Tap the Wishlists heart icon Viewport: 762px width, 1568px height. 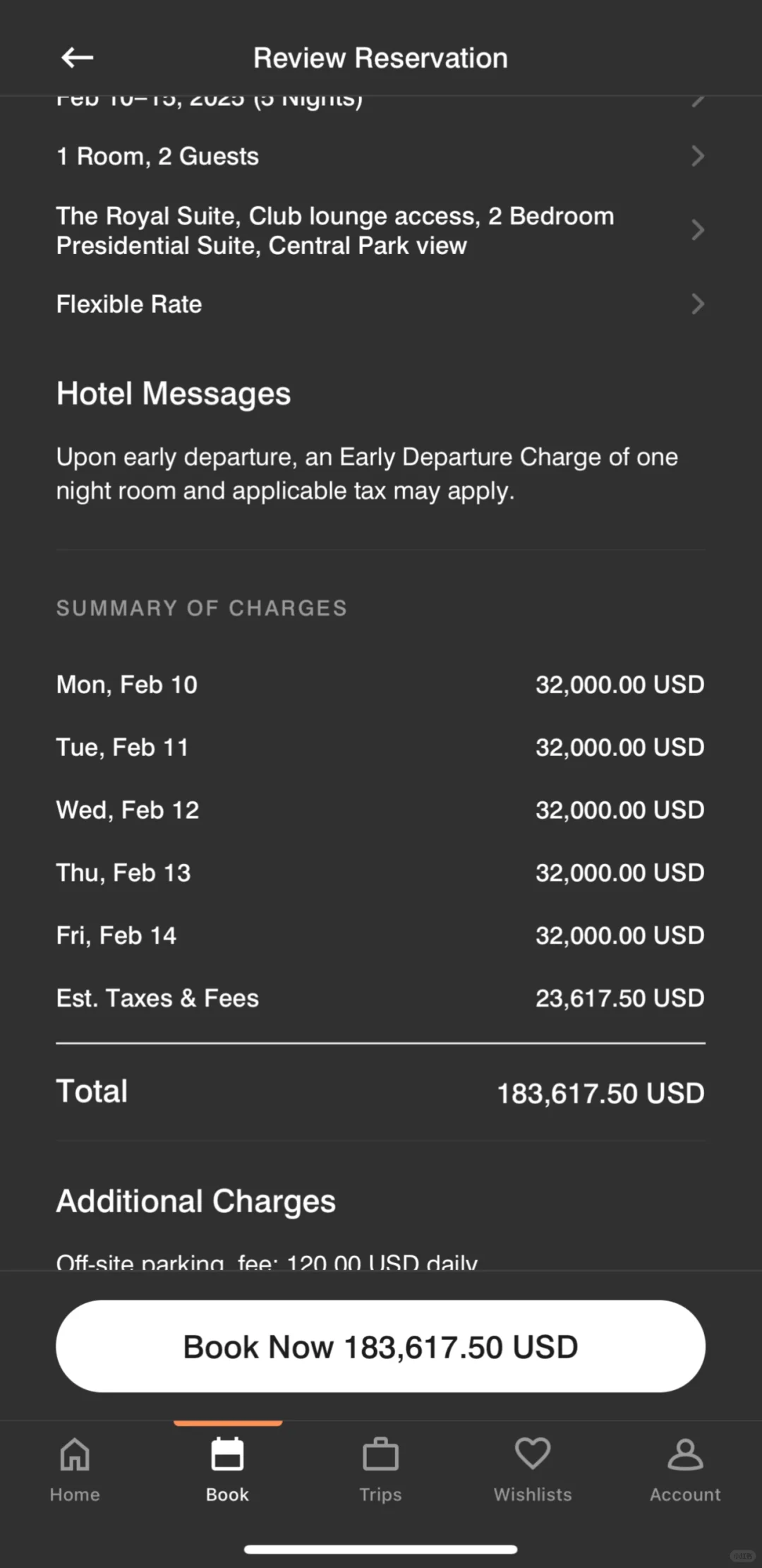[533, 1454]
